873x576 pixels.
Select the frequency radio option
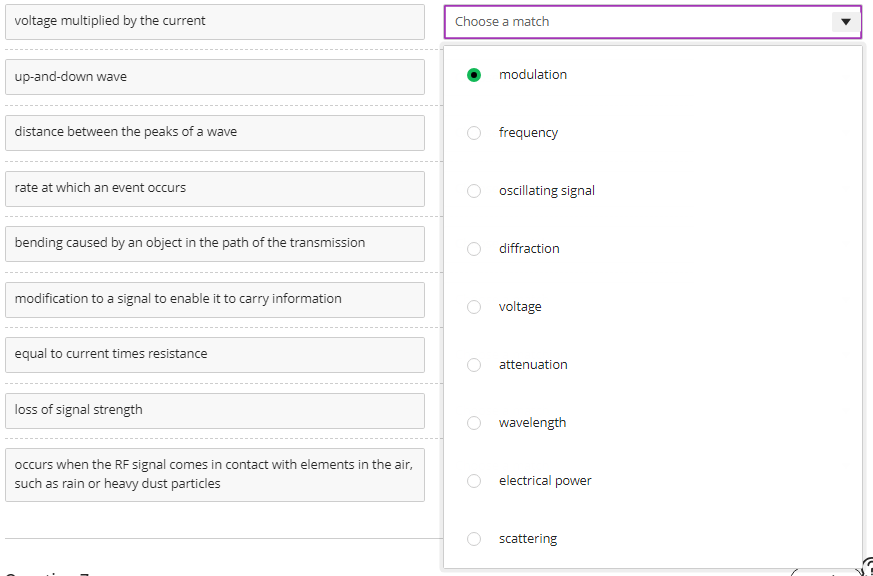pyautogui.click(x=474, y=133)
